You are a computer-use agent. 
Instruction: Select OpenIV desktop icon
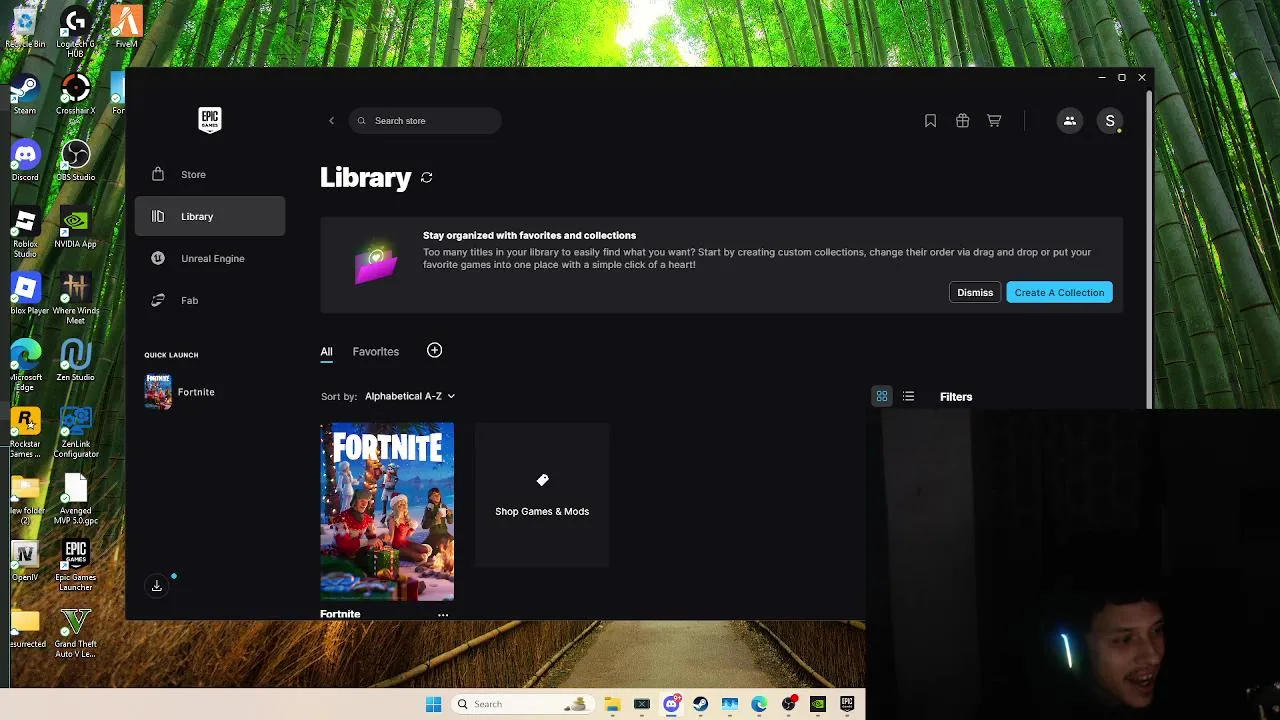pos(25,562)
